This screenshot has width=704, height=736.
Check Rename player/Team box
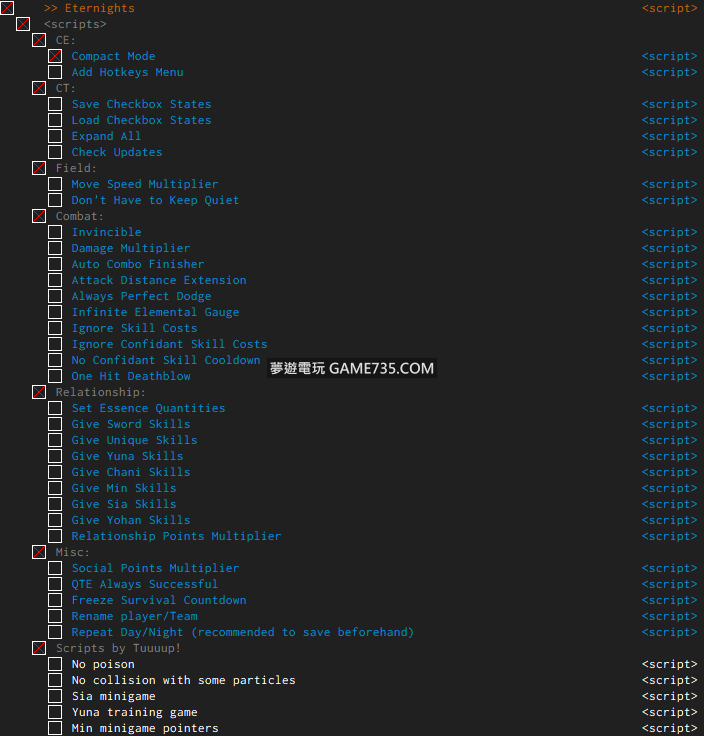[55, 616]
